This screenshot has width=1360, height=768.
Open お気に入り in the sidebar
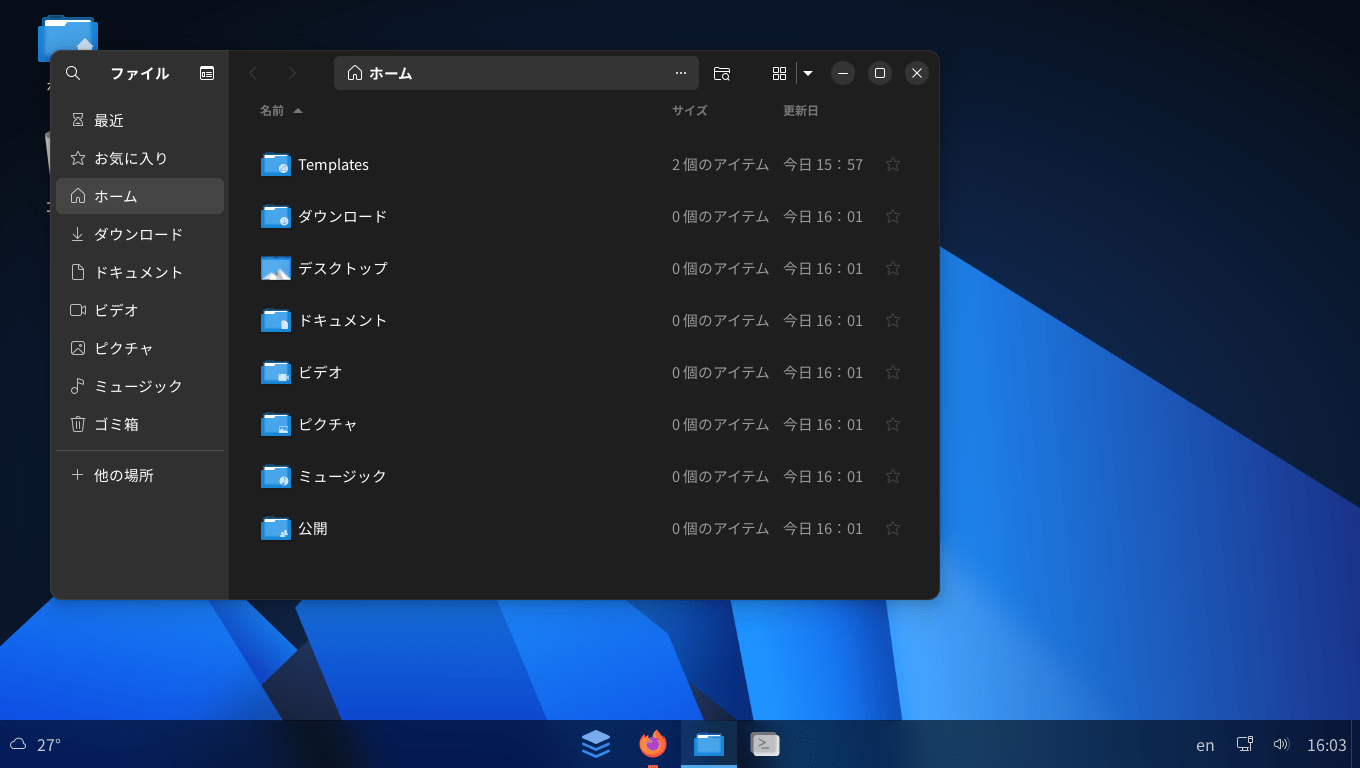pos(130,158)
